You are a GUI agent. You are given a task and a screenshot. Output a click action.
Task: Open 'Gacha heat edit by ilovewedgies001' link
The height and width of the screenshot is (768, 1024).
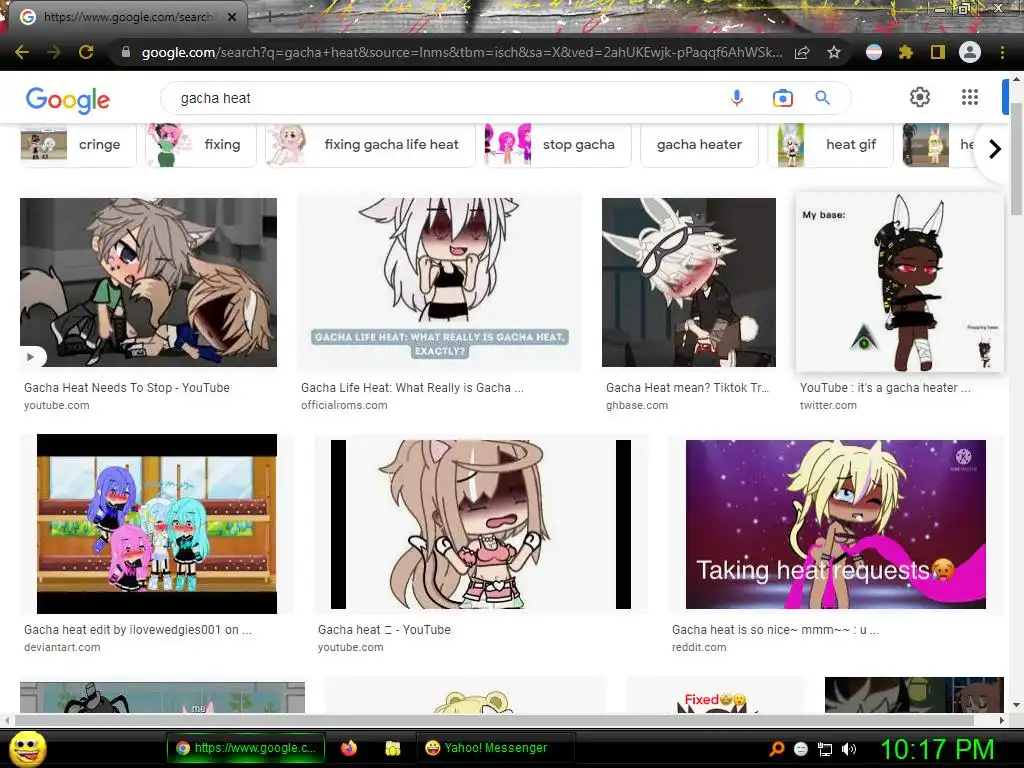click(138, 630)
